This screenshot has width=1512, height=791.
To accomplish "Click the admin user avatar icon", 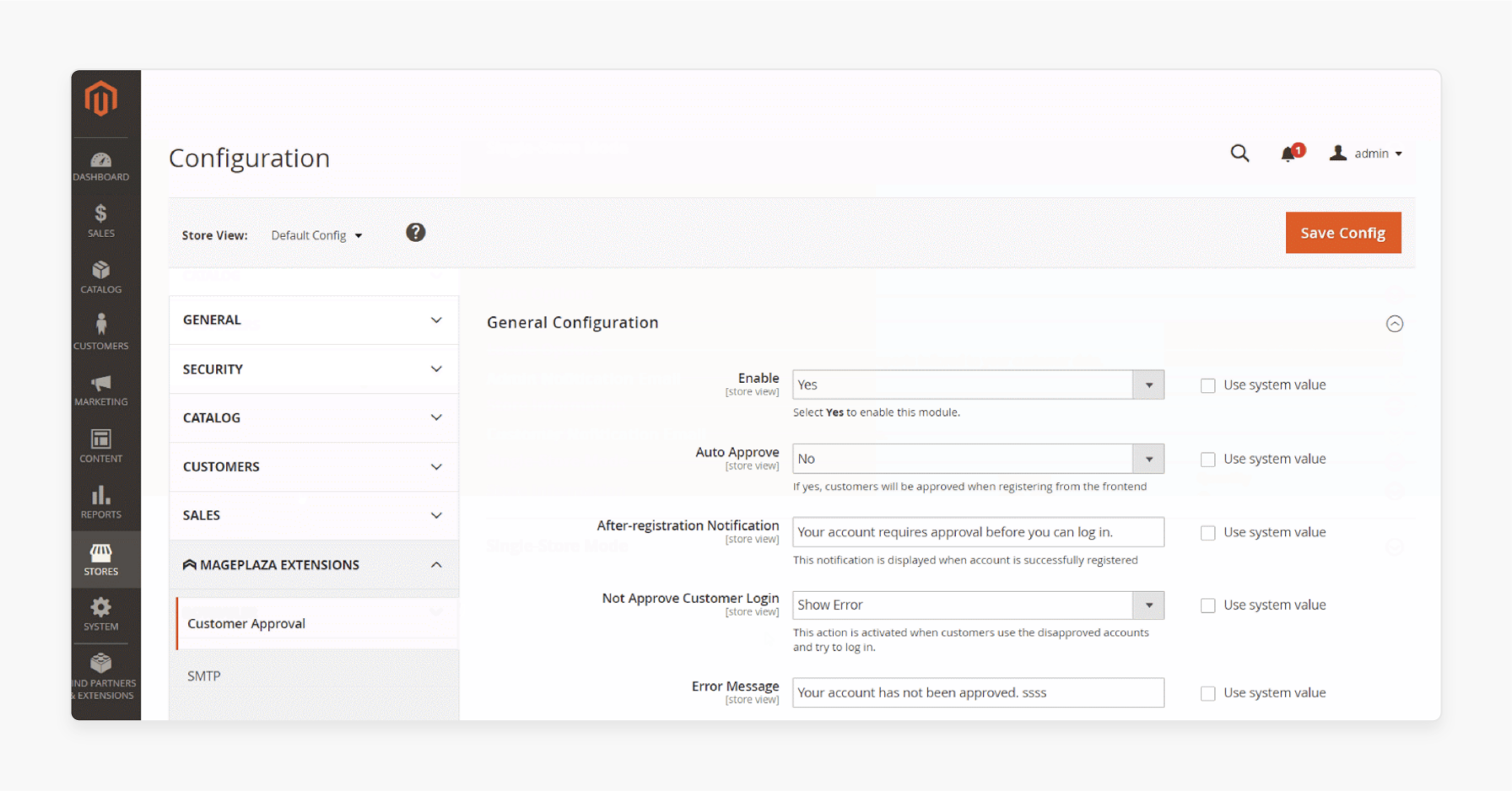I will (x=1338, y=153).
